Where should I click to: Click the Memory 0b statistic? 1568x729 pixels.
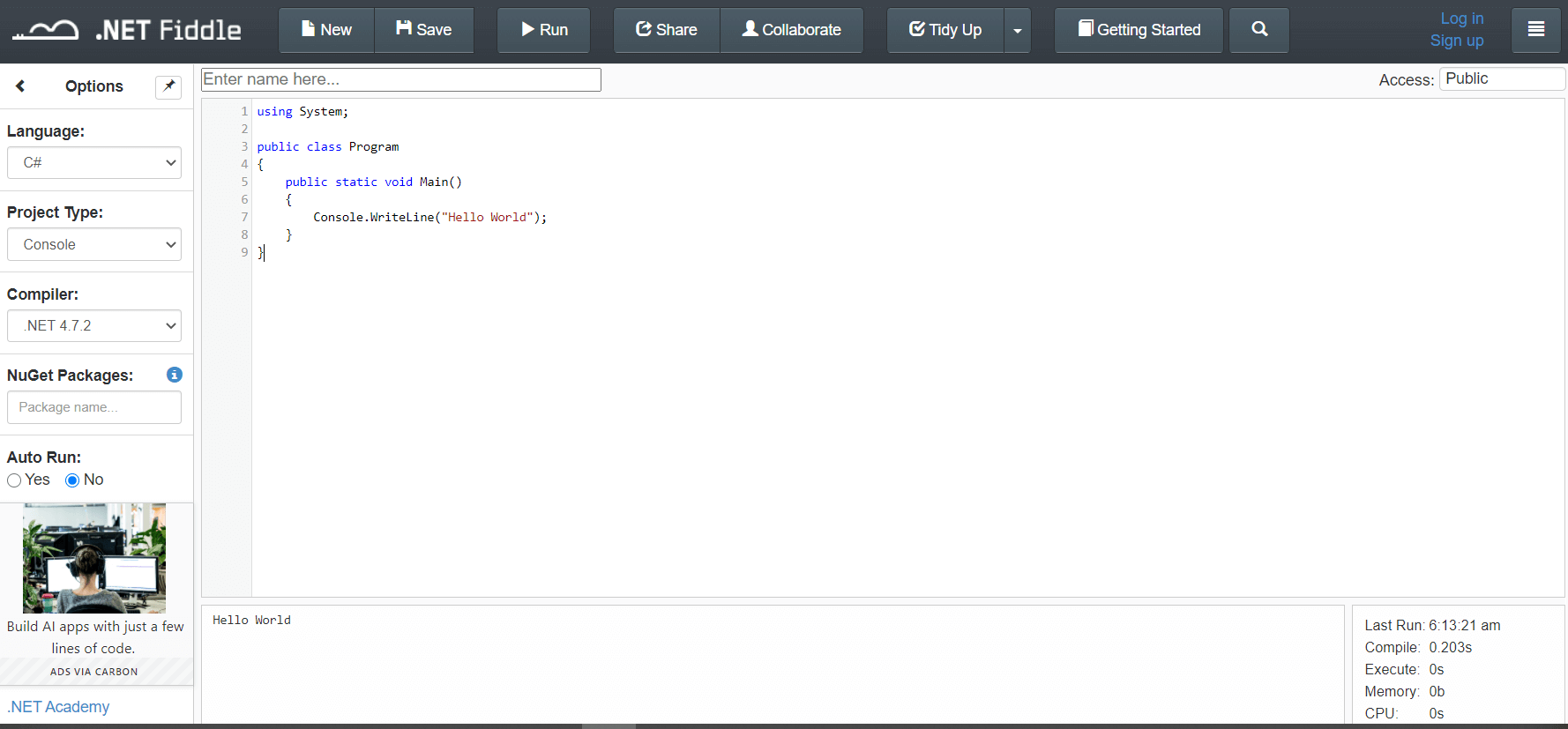pyautogui.click(x=1405, y=692)
